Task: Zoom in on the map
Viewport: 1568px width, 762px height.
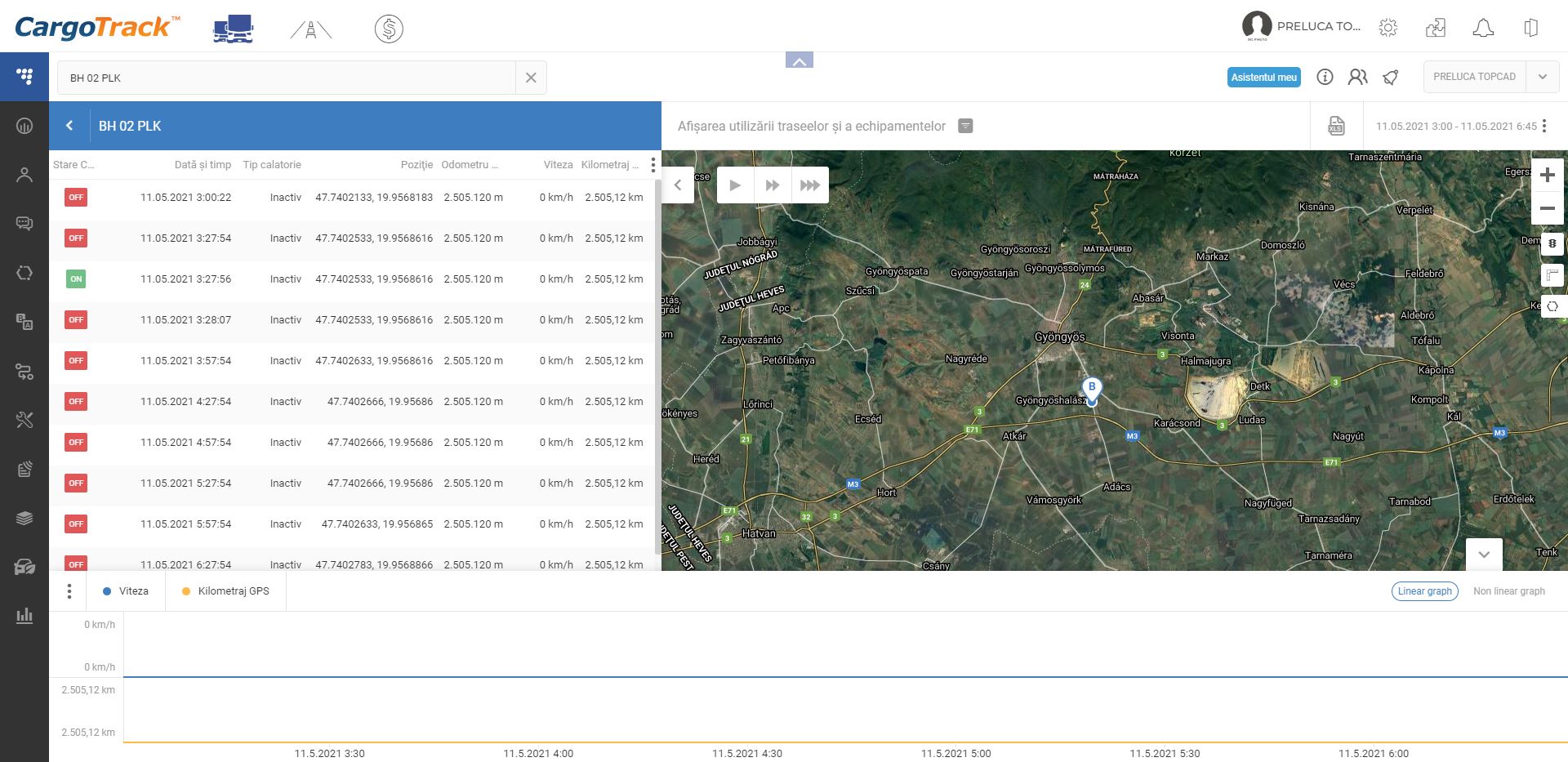Action: point(1547,175)
